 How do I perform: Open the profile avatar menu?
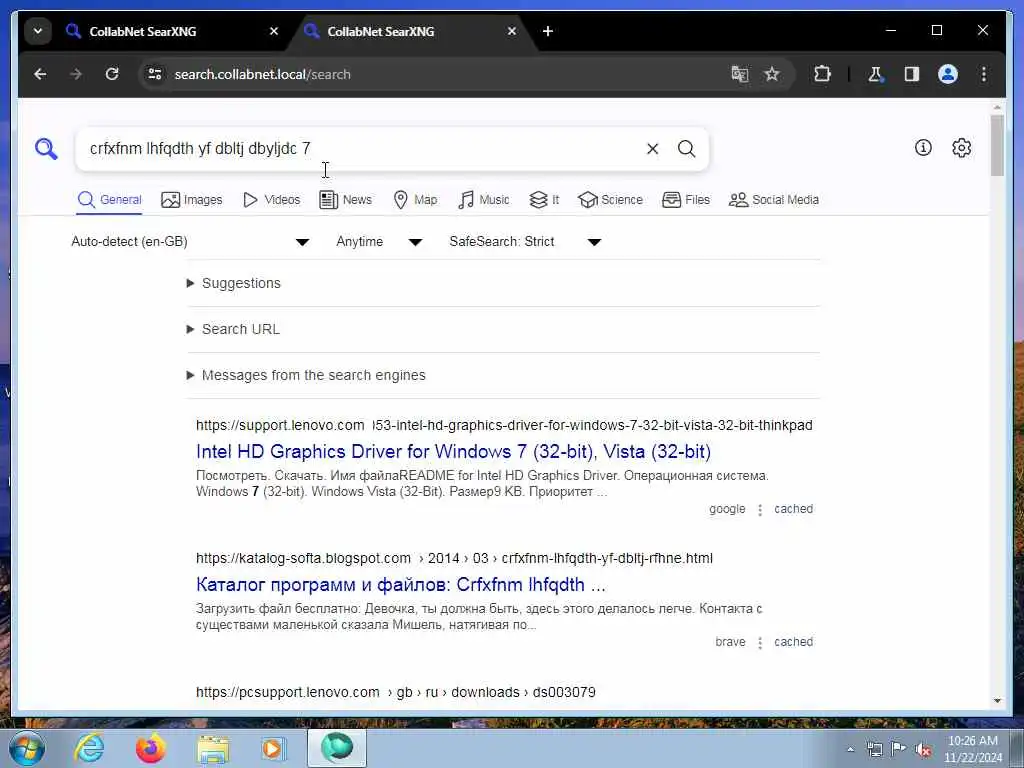pyautogui.click(x=948, y=74)
